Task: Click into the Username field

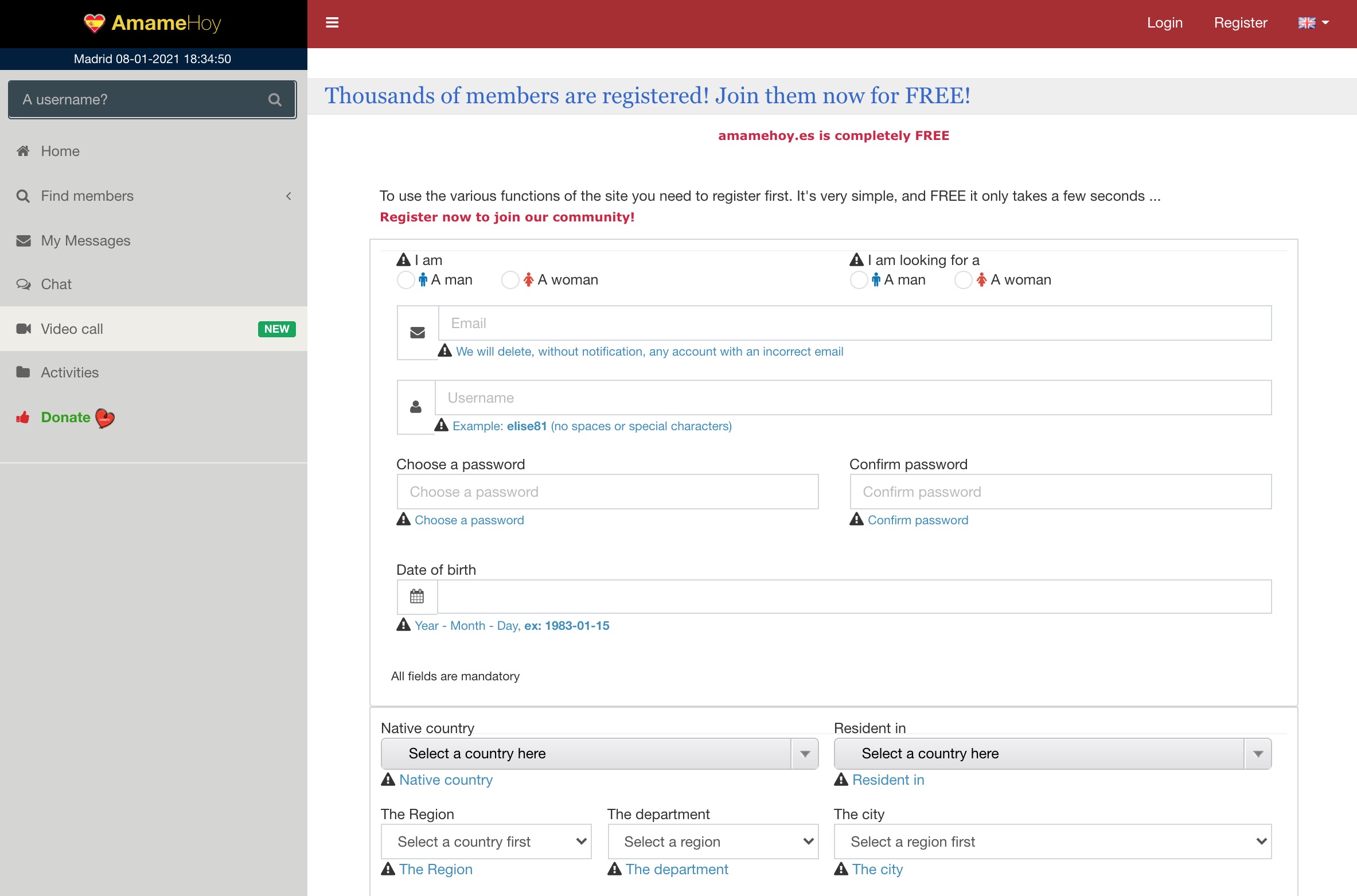Action: 853,398
